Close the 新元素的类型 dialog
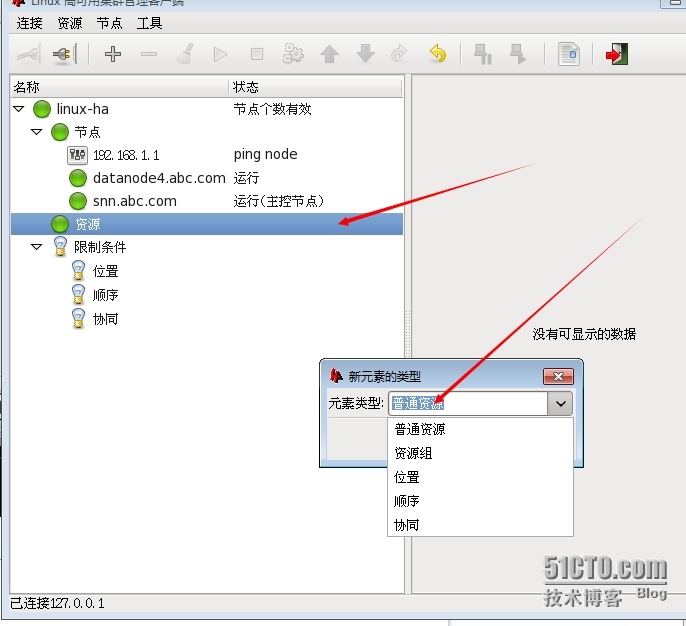686x626 pixels. [558, 376]
